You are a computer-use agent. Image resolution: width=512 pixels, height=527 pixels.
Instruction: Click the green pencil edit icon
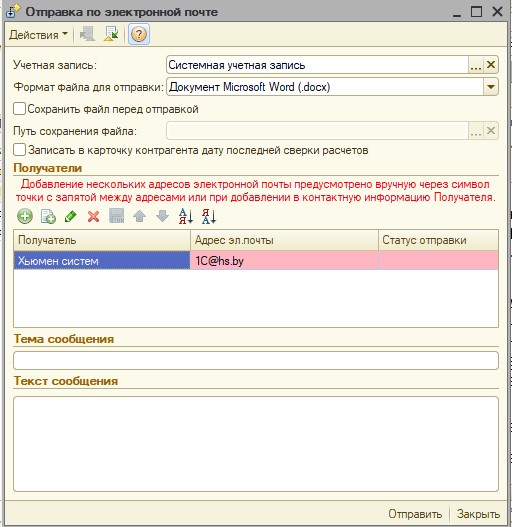click(71, 216)
